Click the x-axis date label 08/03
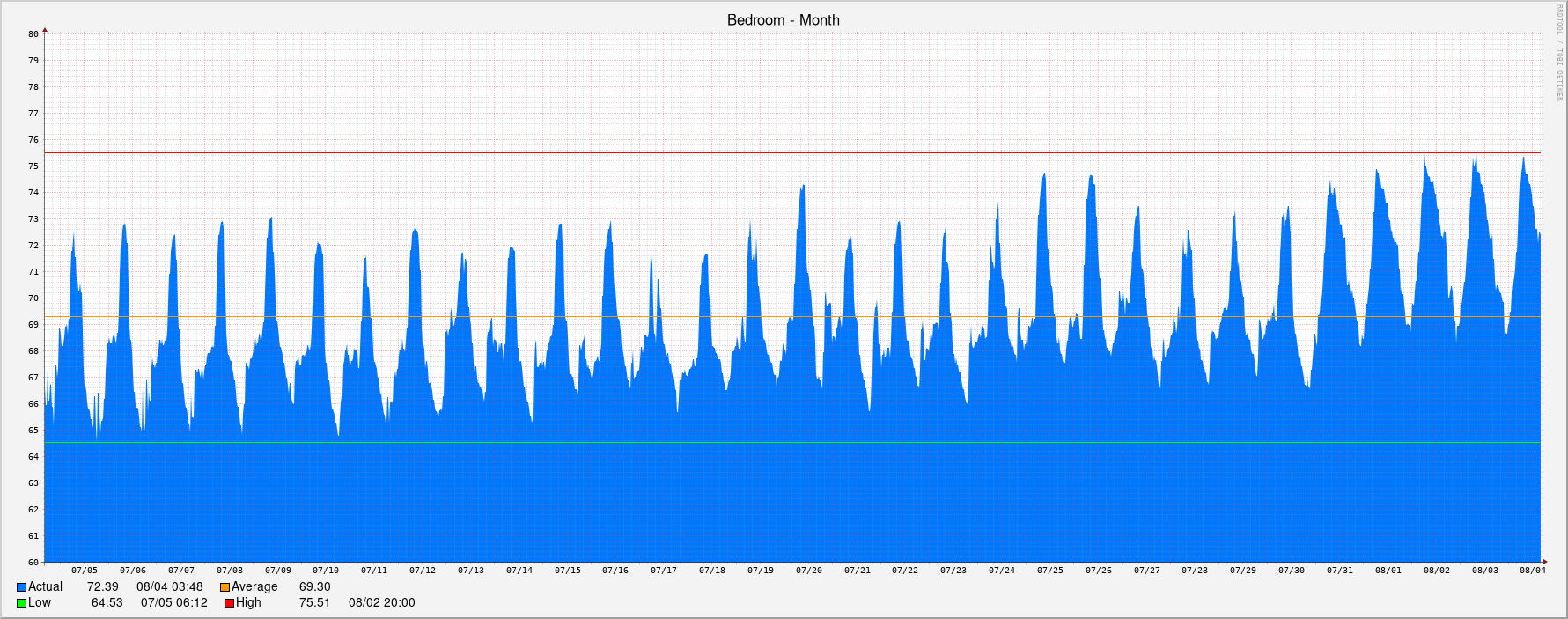Viewport: 1568px width, 619px height. [x=1485, y=571]
